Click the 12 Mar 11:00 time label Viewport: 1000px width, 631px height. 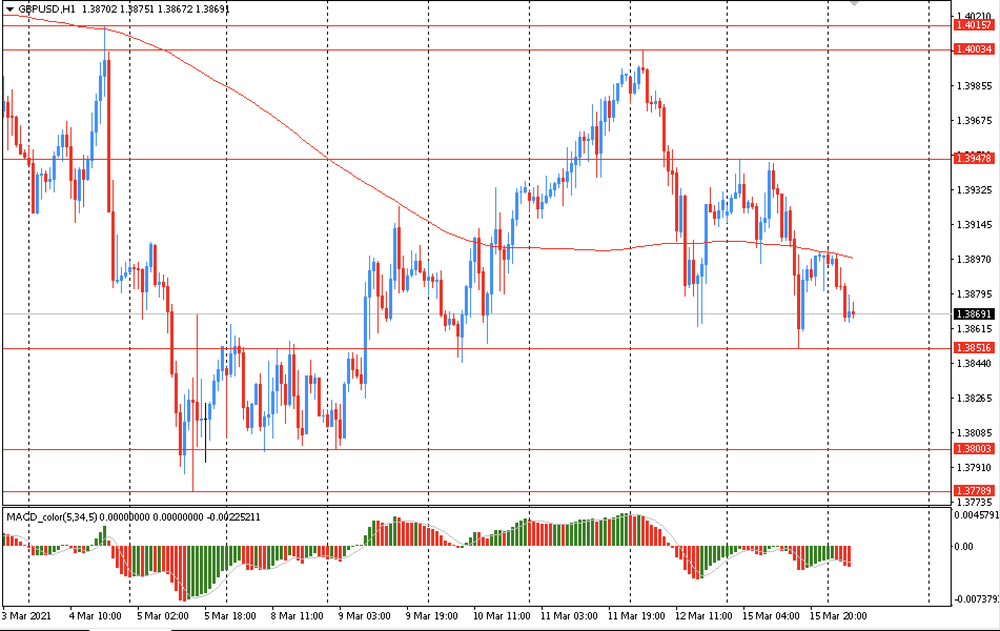pos(704,616)
